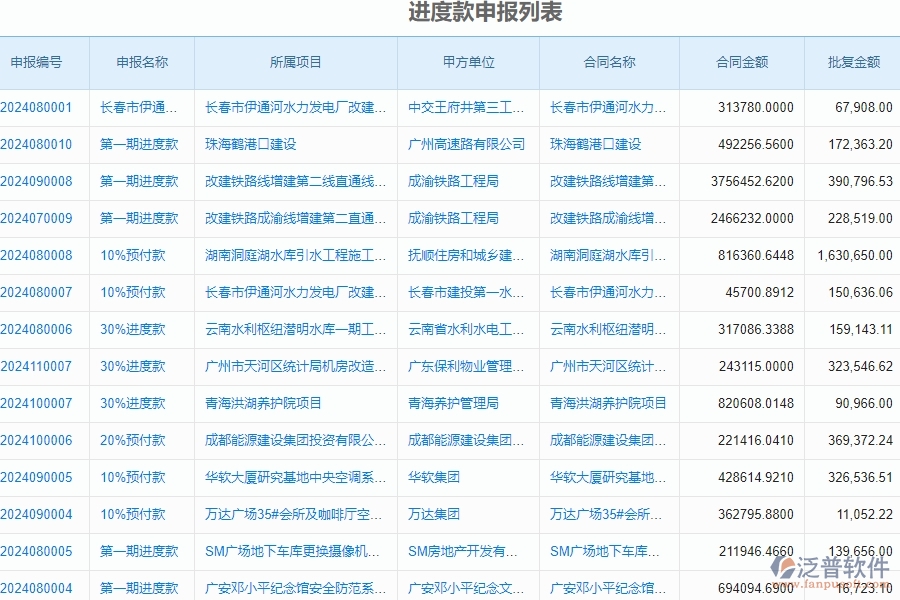This screenshot has height=600, width=900.
Task: Open declaration record 2024100006
Action: pyautogui.click(x=43, y=440)
